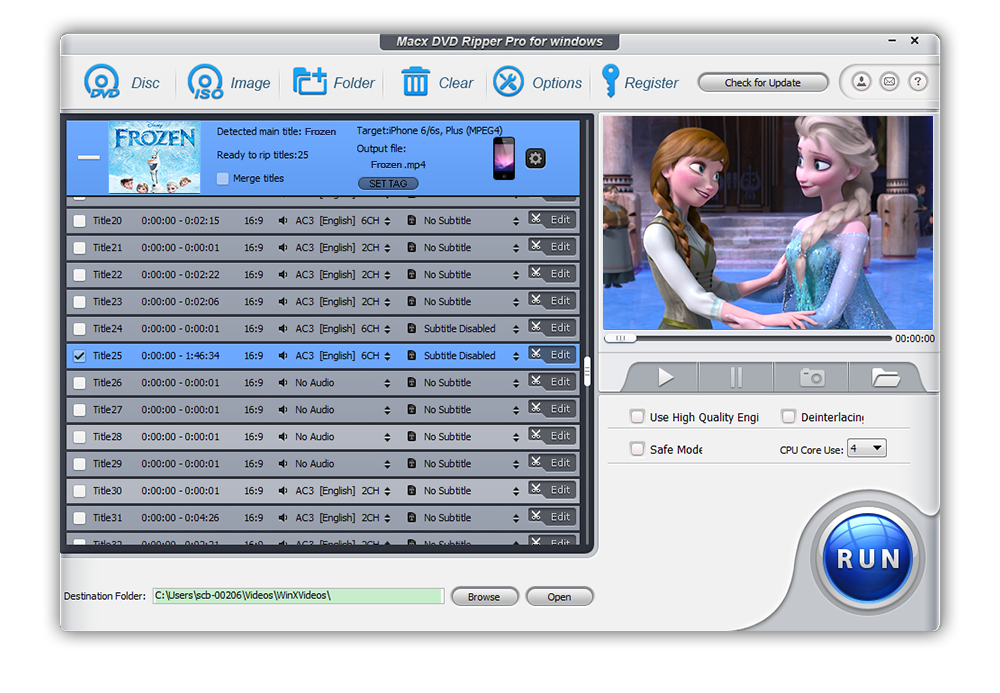Minimize the Macx DVD Ripper window

point(892,41)
